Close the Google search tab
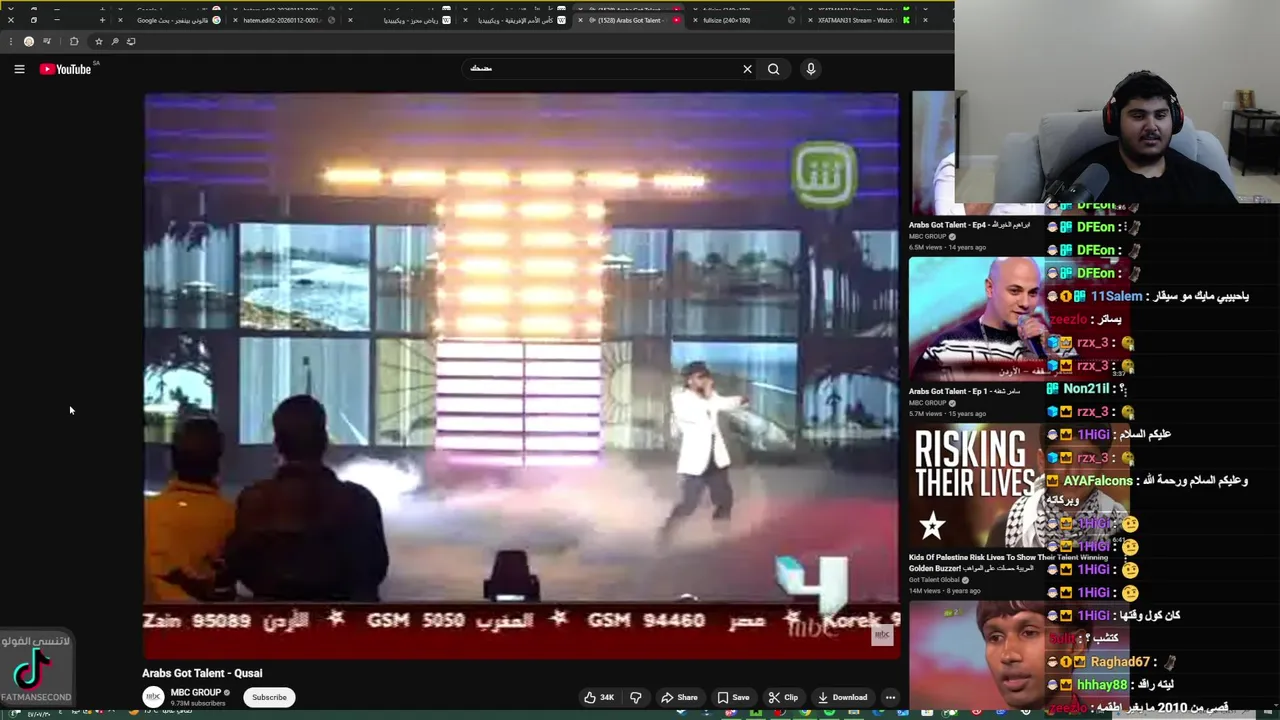The image size is (1280, 720). (121, 20)
